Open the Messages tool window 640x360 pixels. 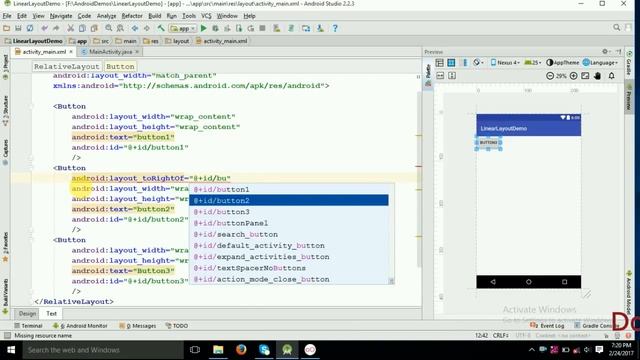pos(138,326)
